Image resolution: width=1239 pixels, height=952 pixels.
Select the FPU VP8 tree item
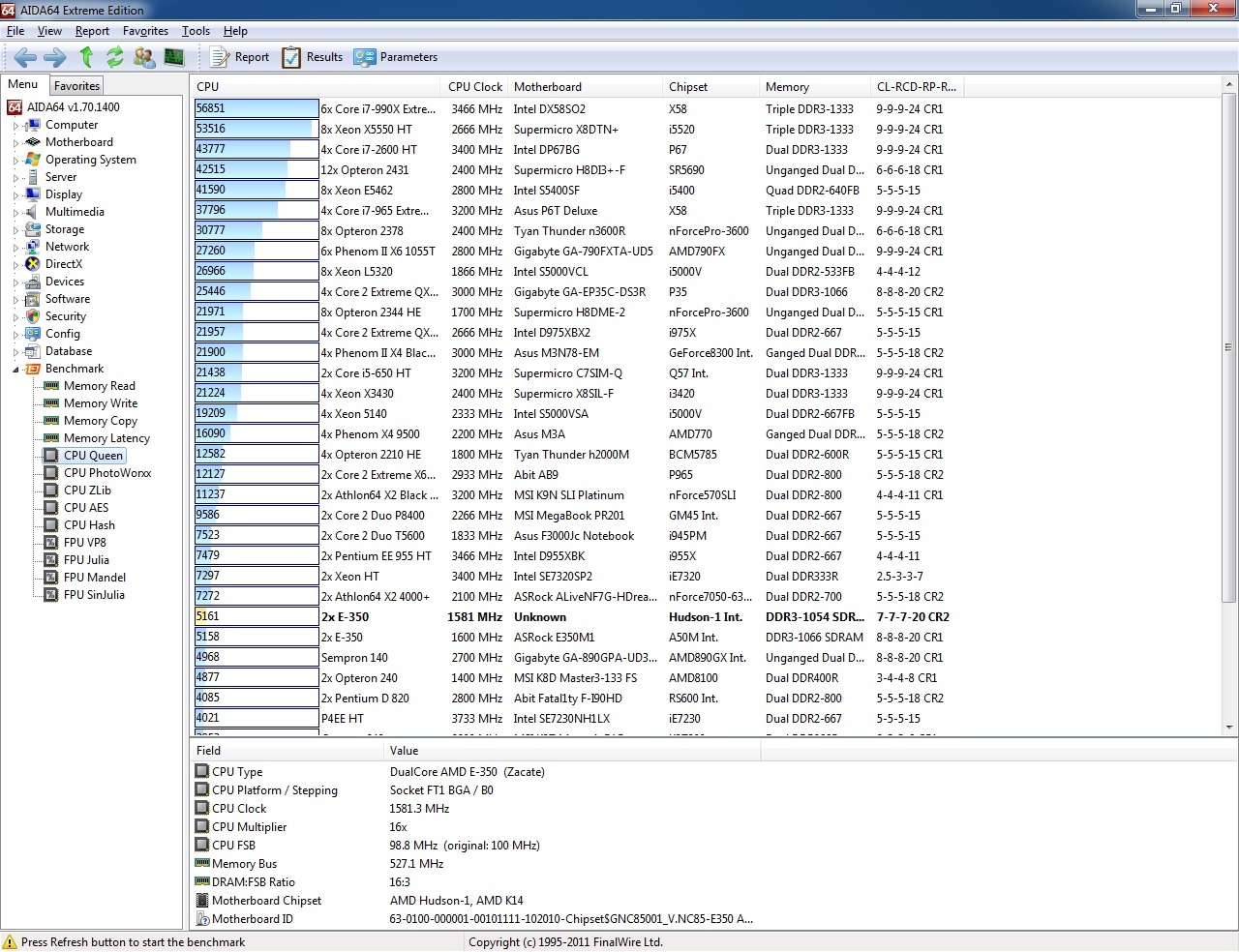click(85, 543)
